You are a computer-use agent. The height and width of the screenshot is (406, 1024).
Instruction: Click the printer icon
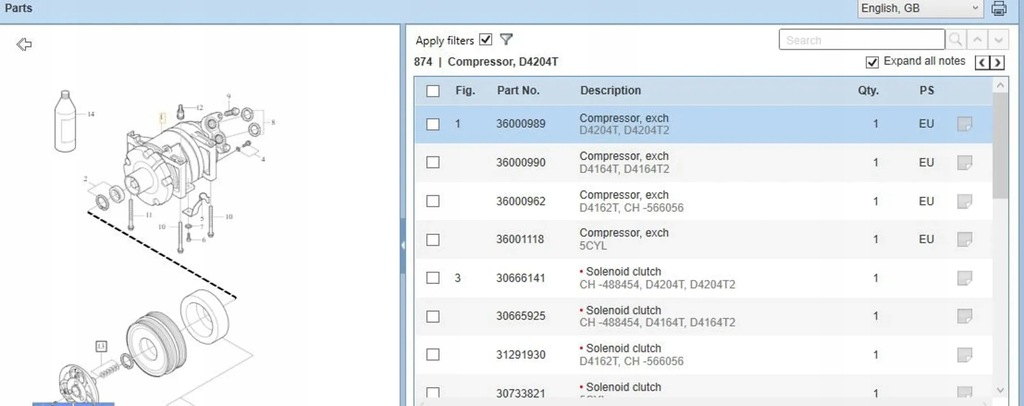point(998,9)
